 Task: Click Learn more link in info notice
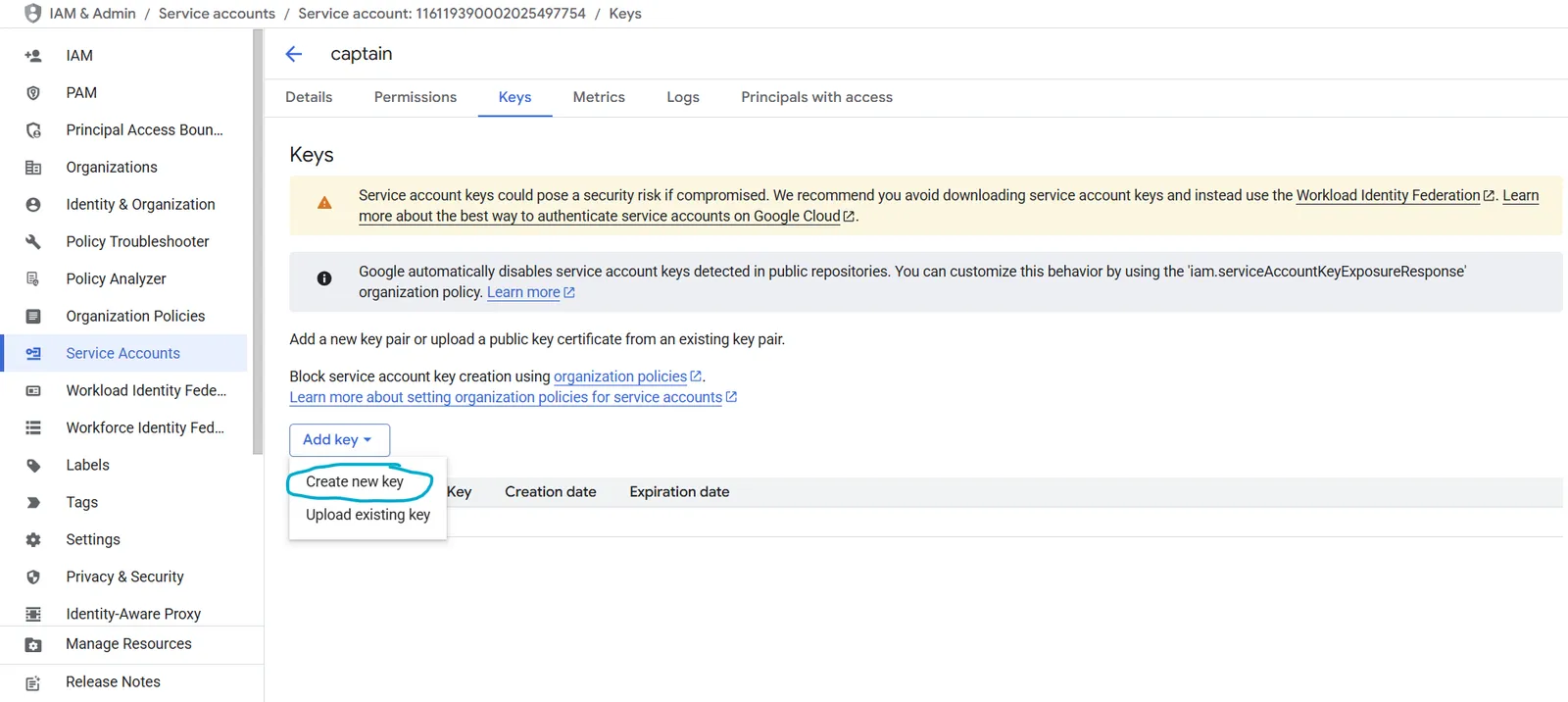[523, 293]
